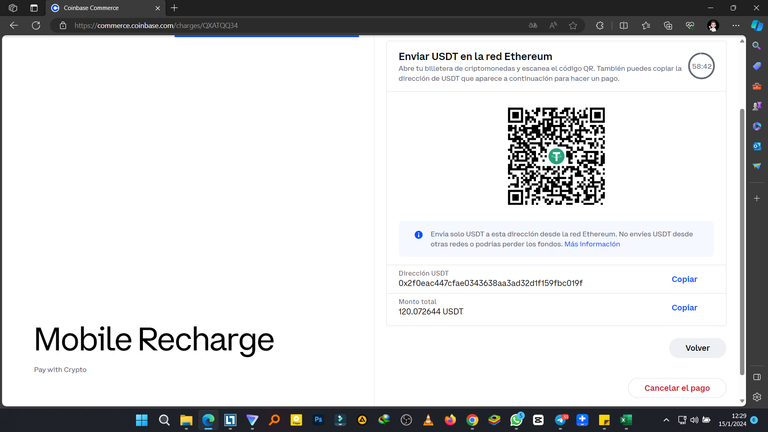Open the sidebar Drop paper plane icon
Image resolution: width=768 pixels, height=432 pixels.
point(757,166)
